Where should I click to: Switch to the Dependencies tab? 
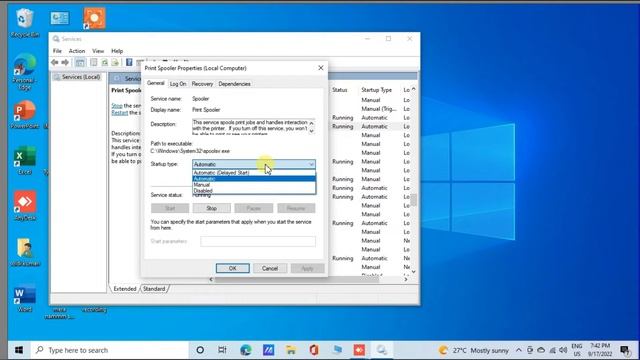pos(234,84)
